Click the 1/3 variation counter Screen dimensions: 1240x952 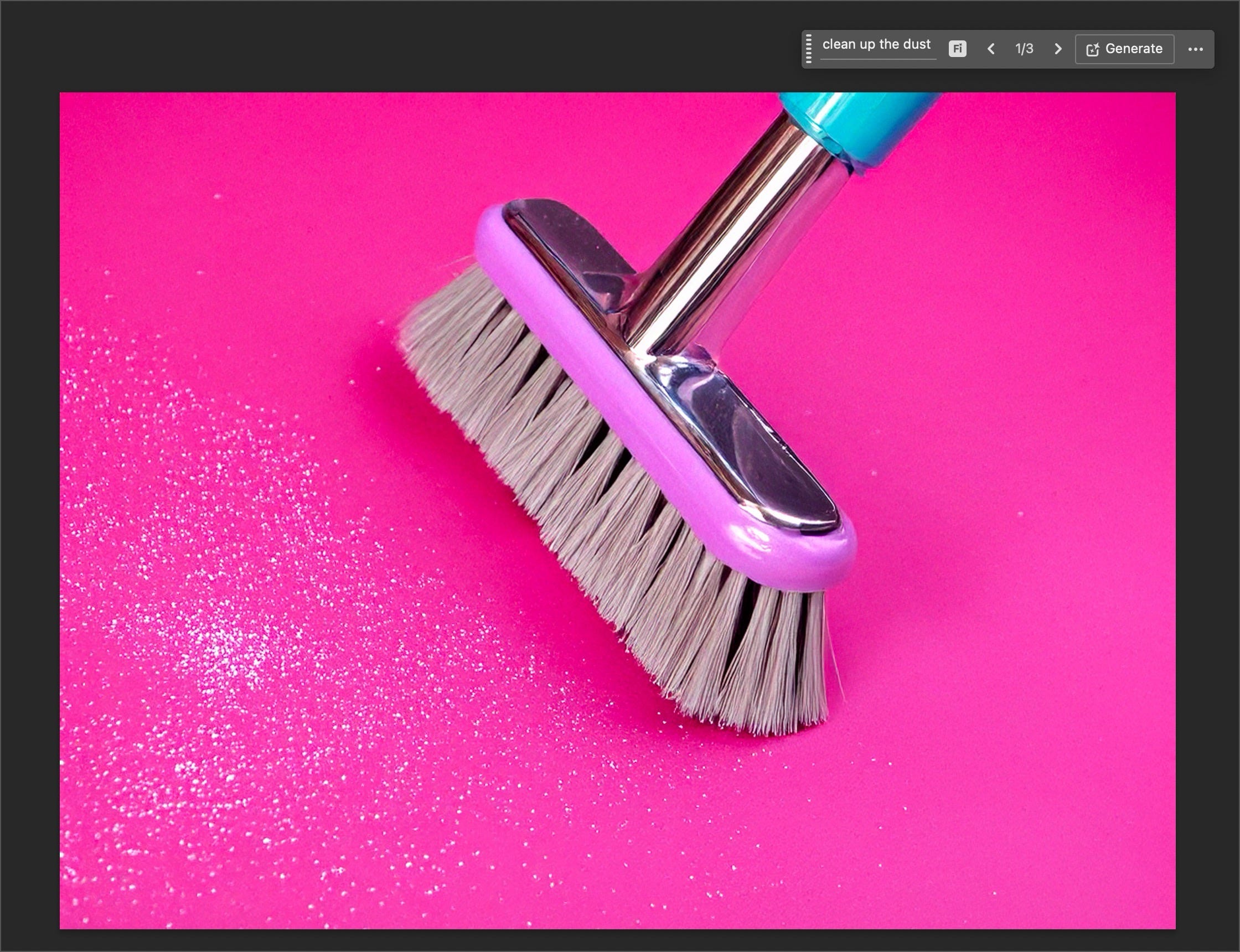[1024, 49]
